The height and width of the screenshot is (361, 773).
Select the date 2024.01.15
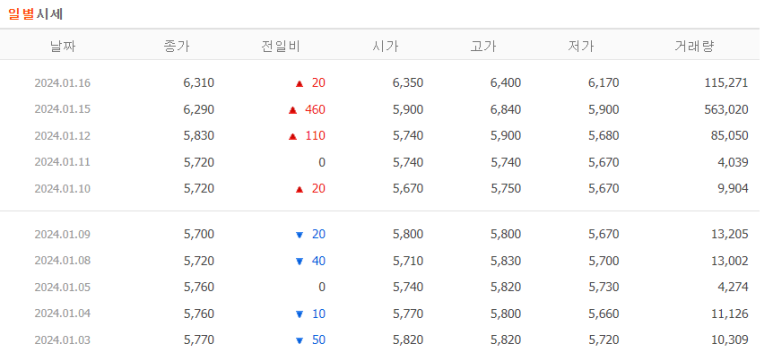63,109
